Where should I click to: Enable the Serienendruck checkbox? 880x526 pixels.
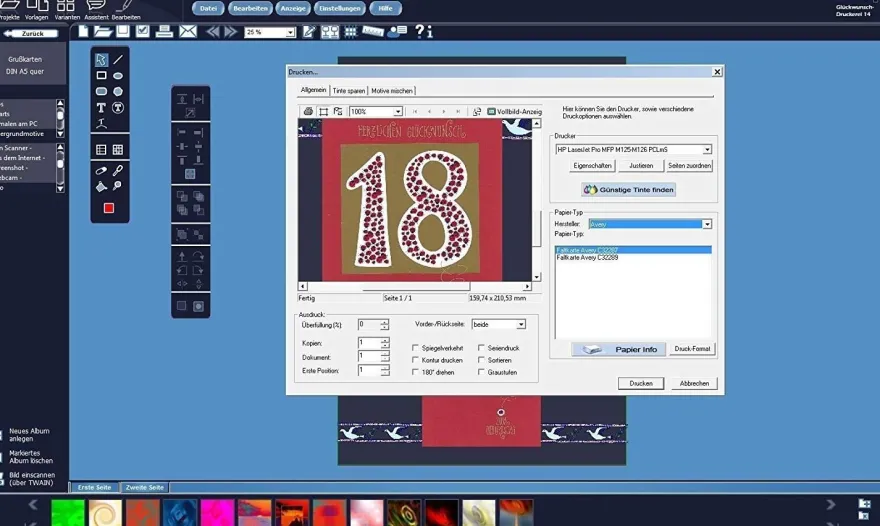point(481,347)
